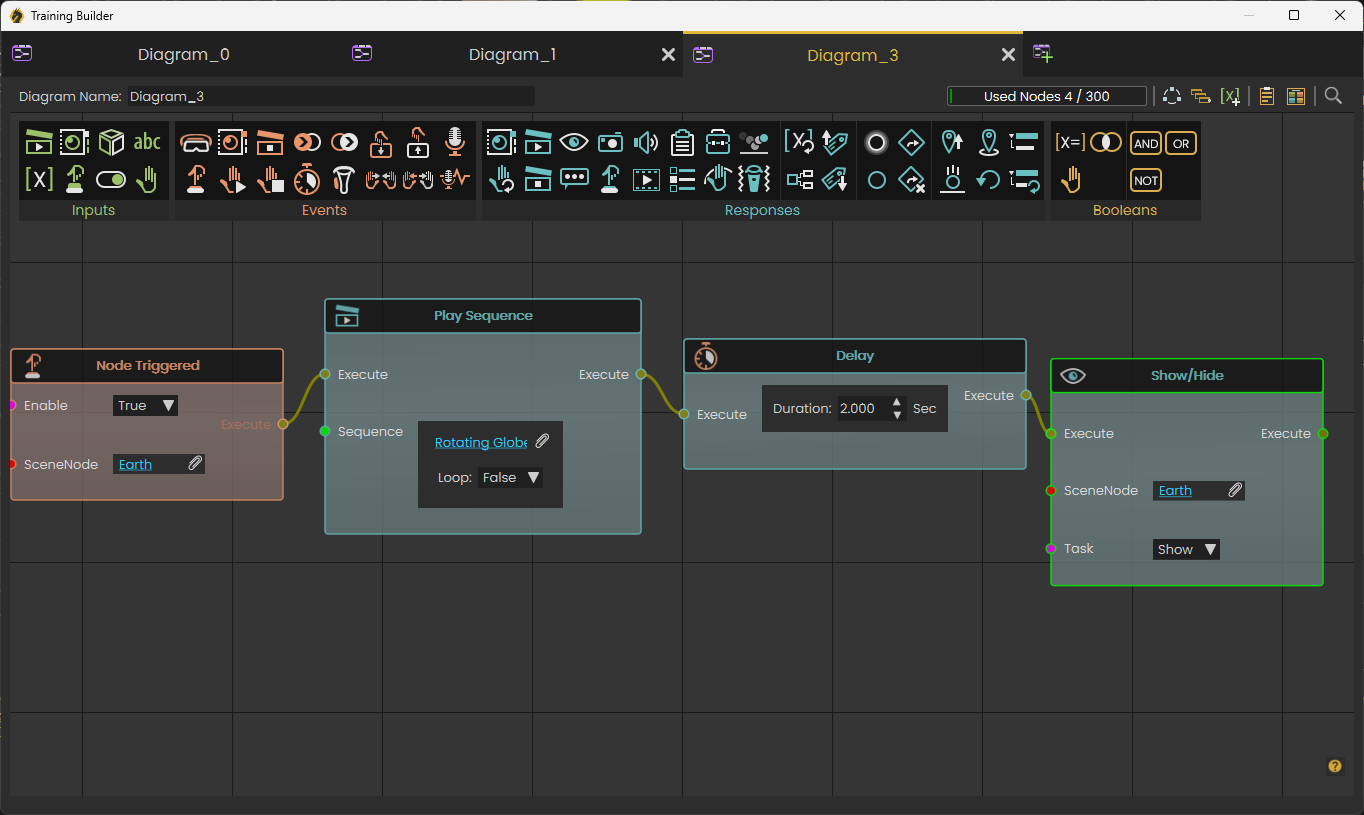Image resolution: width=1364 pixels, height=815 pixels.
Task: Click the Earth link in Node Triggered
Action: tap(135, 464)
